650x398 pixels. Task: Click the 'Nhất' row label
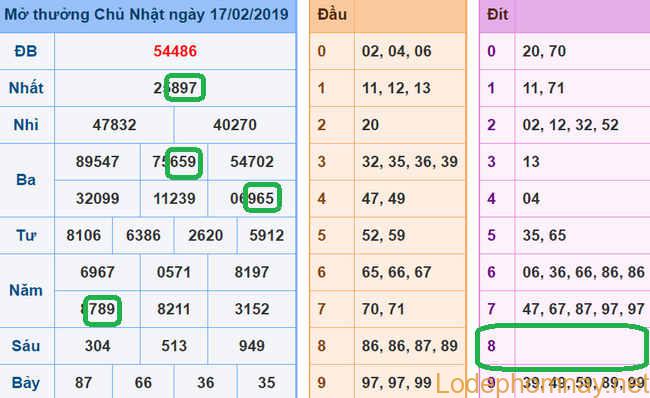point(26,88)
